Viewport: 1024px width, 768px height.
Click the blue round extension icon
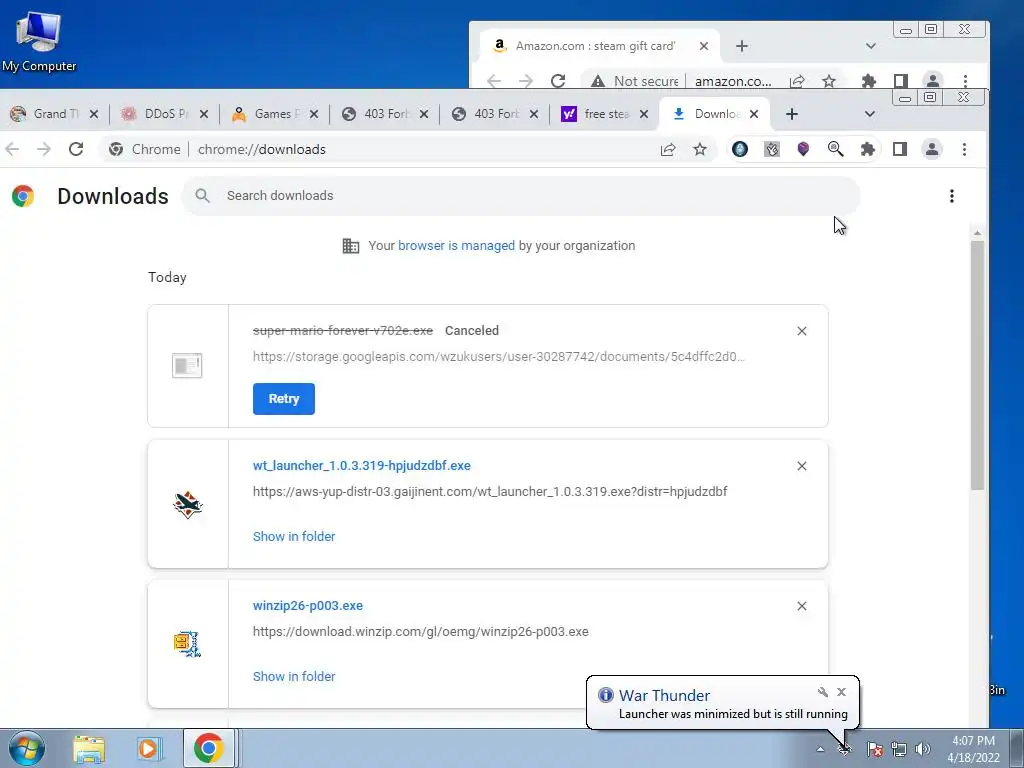[739, 149]
